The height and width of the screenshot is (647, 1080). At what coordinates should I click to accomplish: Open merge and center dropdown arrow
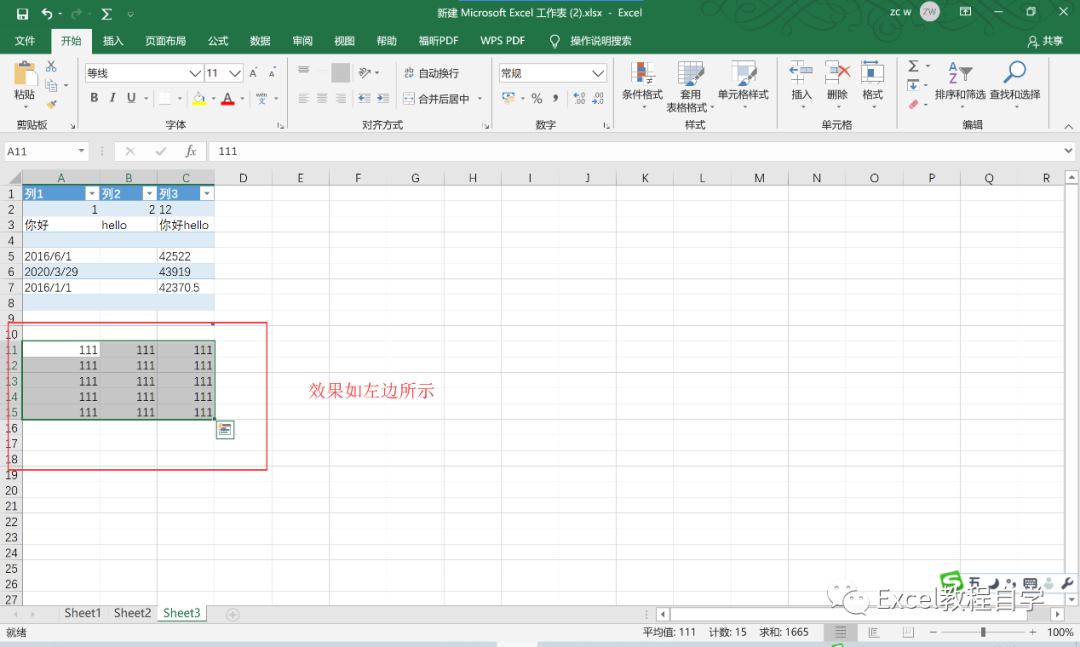(479, 99)
